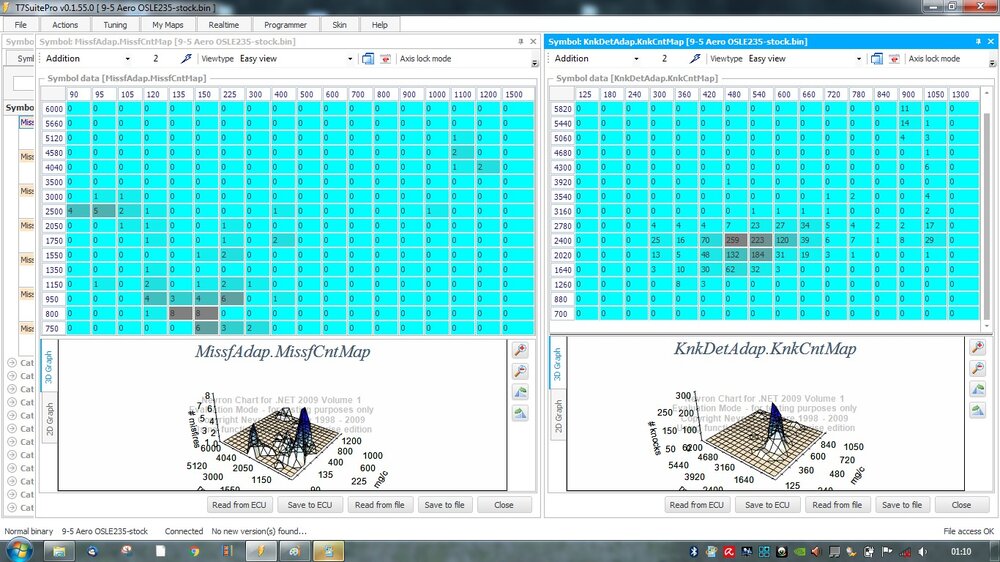Click Read from ECU in MissfCntMap panel

point(239,505)
